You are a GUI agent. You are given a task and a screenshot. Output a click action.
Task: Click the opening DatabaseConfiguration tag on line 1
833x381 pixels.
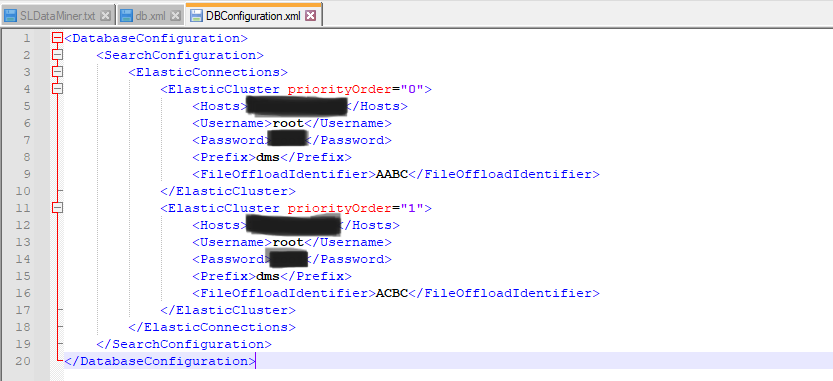coord(156,38)
